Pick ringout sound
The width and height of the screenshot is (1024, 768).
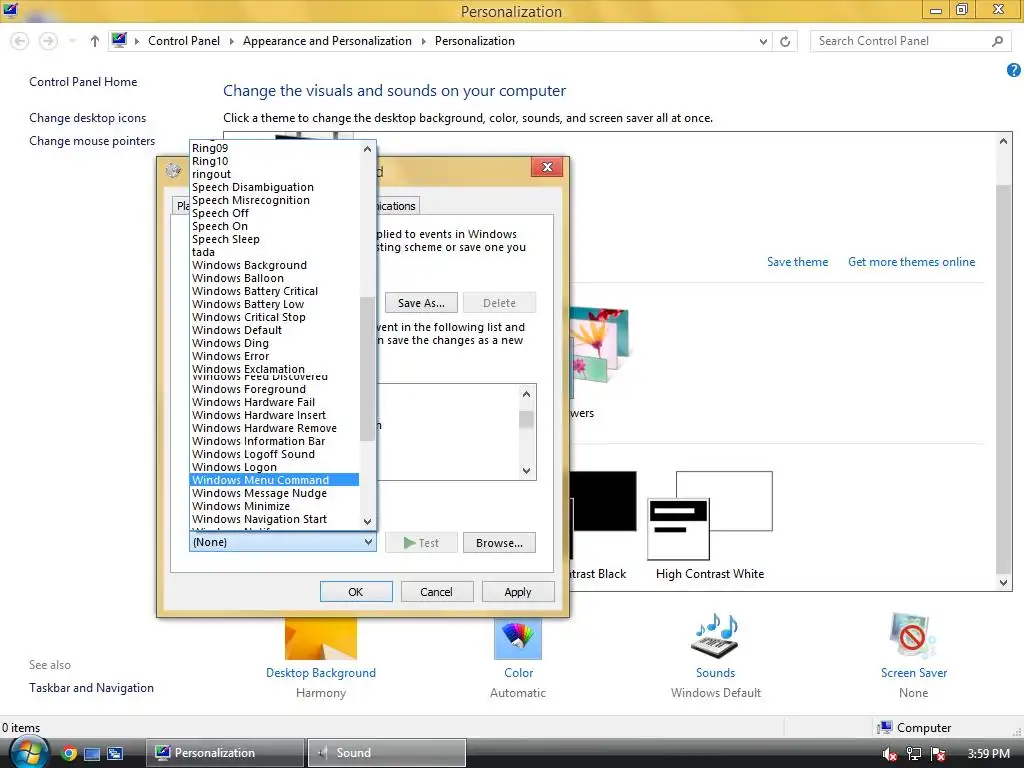tap(274, 174)
